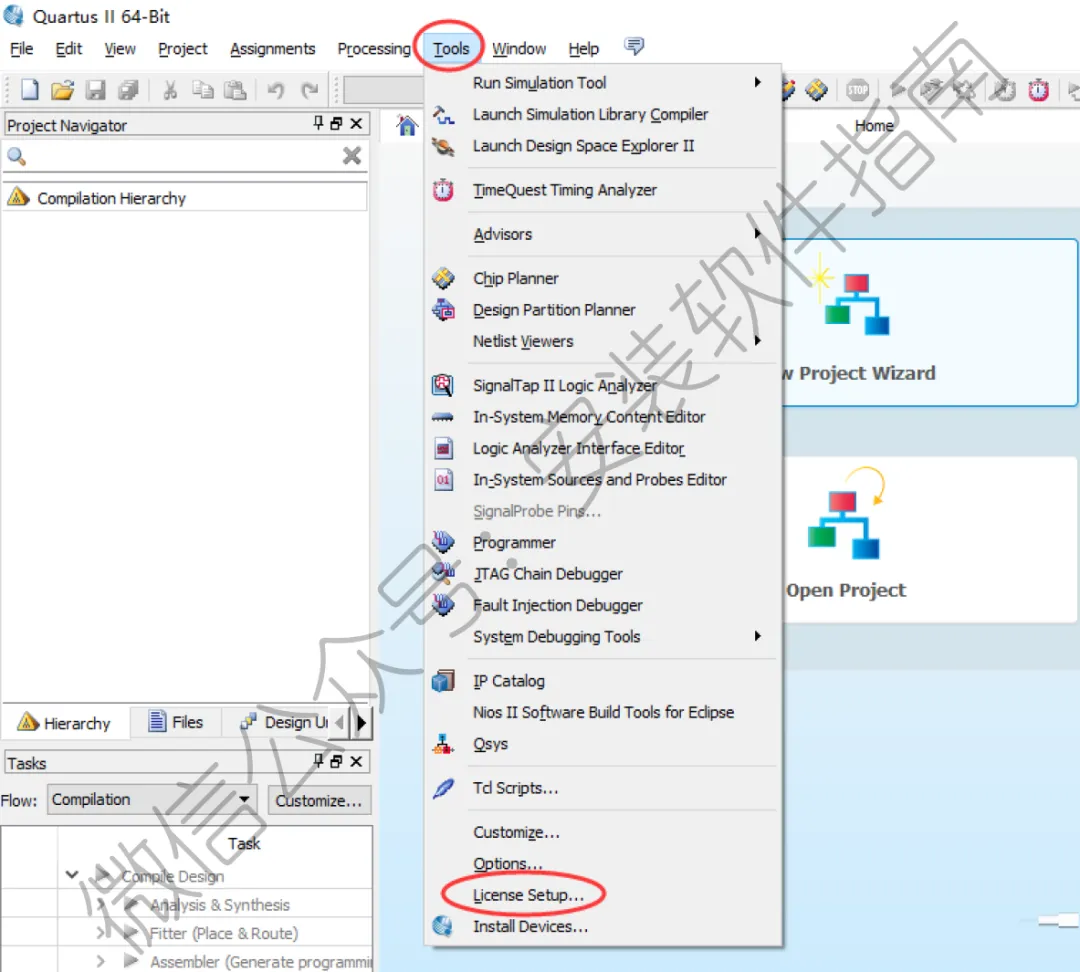
Task: Choose Launch Design Space Explorer II
Action: (603, 146)
